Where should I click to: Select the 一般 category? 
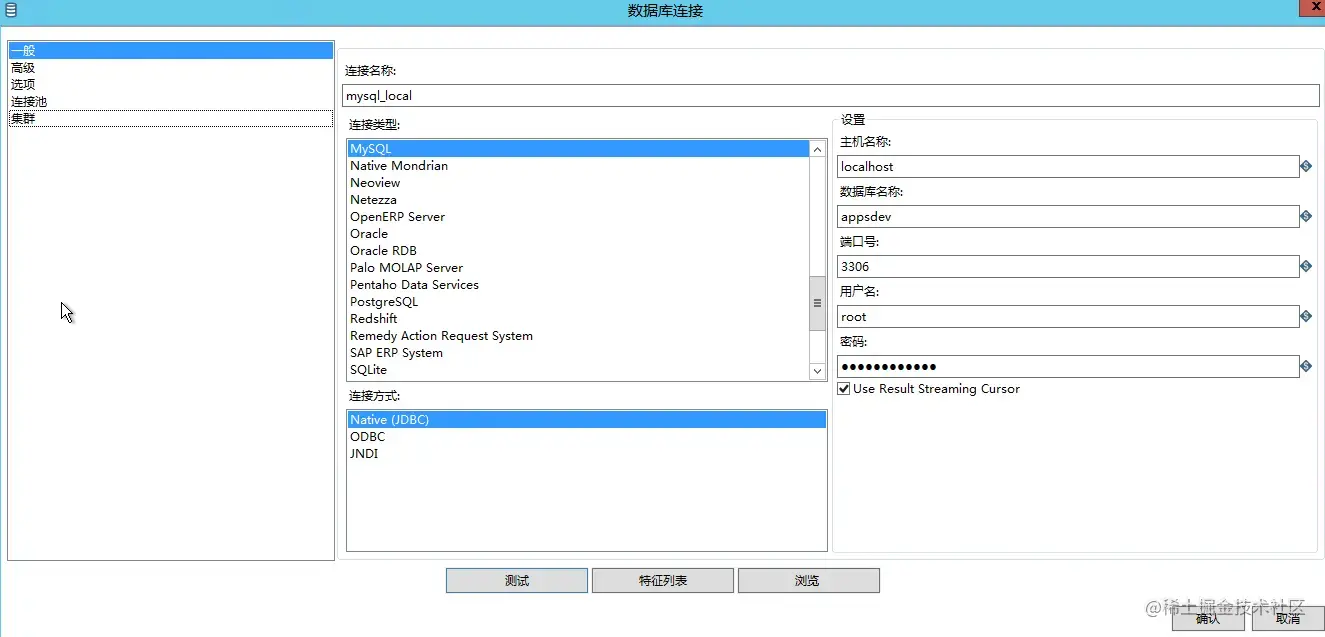coord(171,50)
